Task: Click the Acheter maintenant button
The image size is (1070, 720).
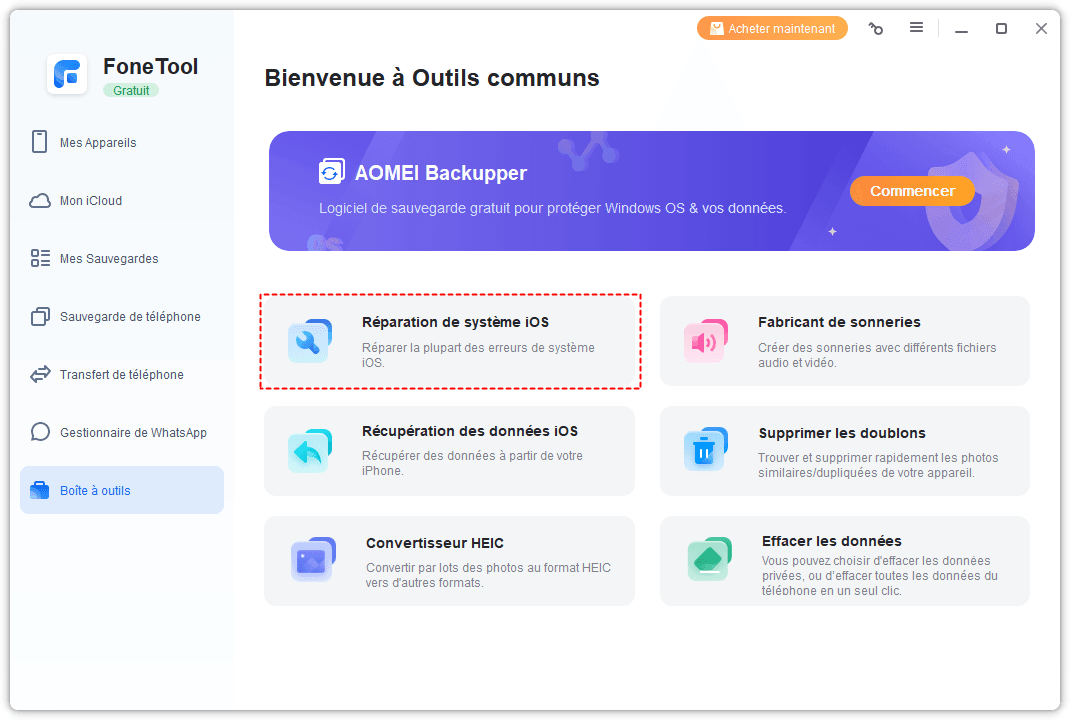Action: 772,29
